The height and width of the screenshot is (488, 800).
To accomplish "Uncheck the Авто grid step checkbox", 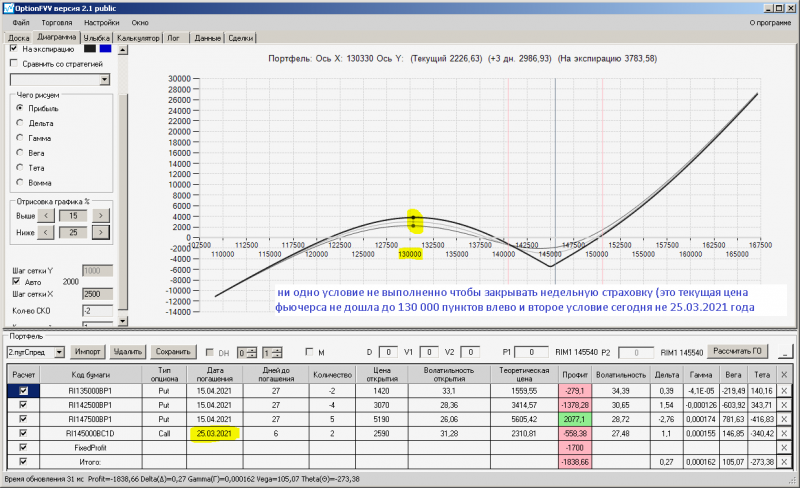I will [x=14, y=282].
